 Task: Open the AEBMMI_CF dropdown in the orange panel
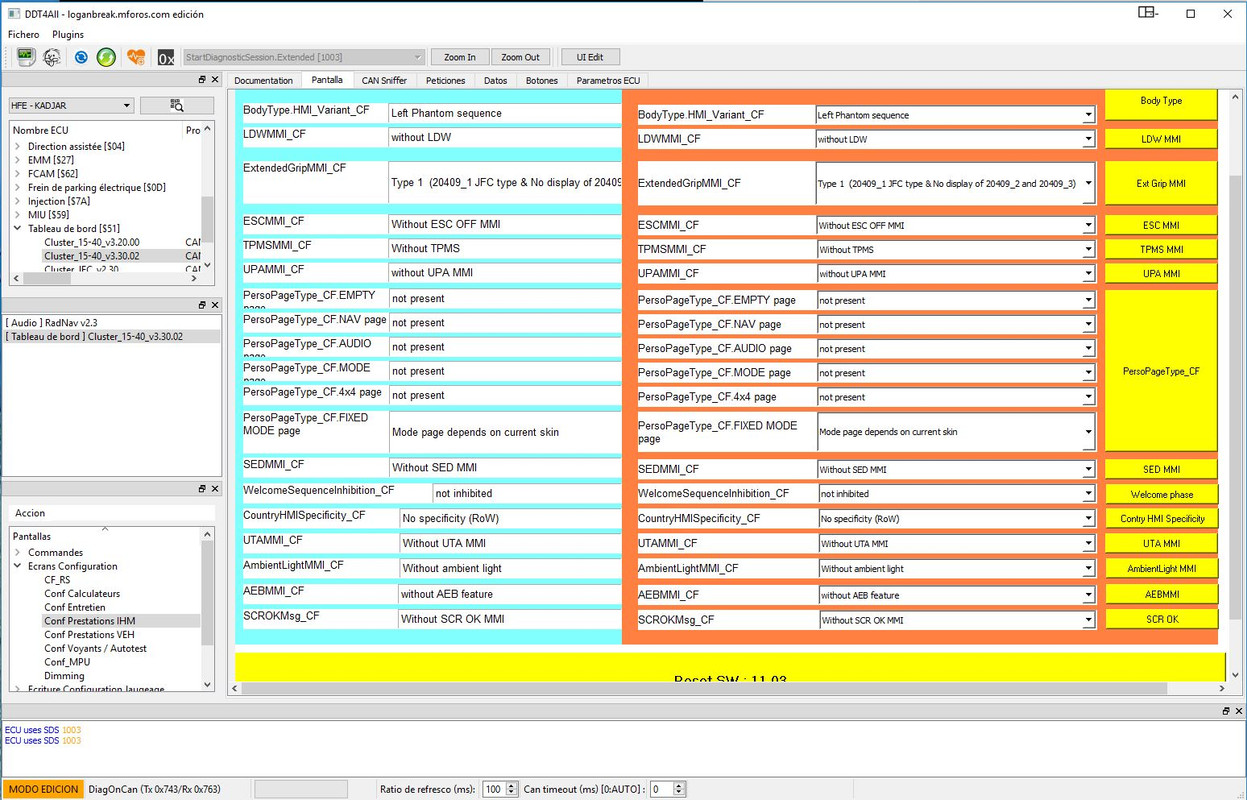955,595
